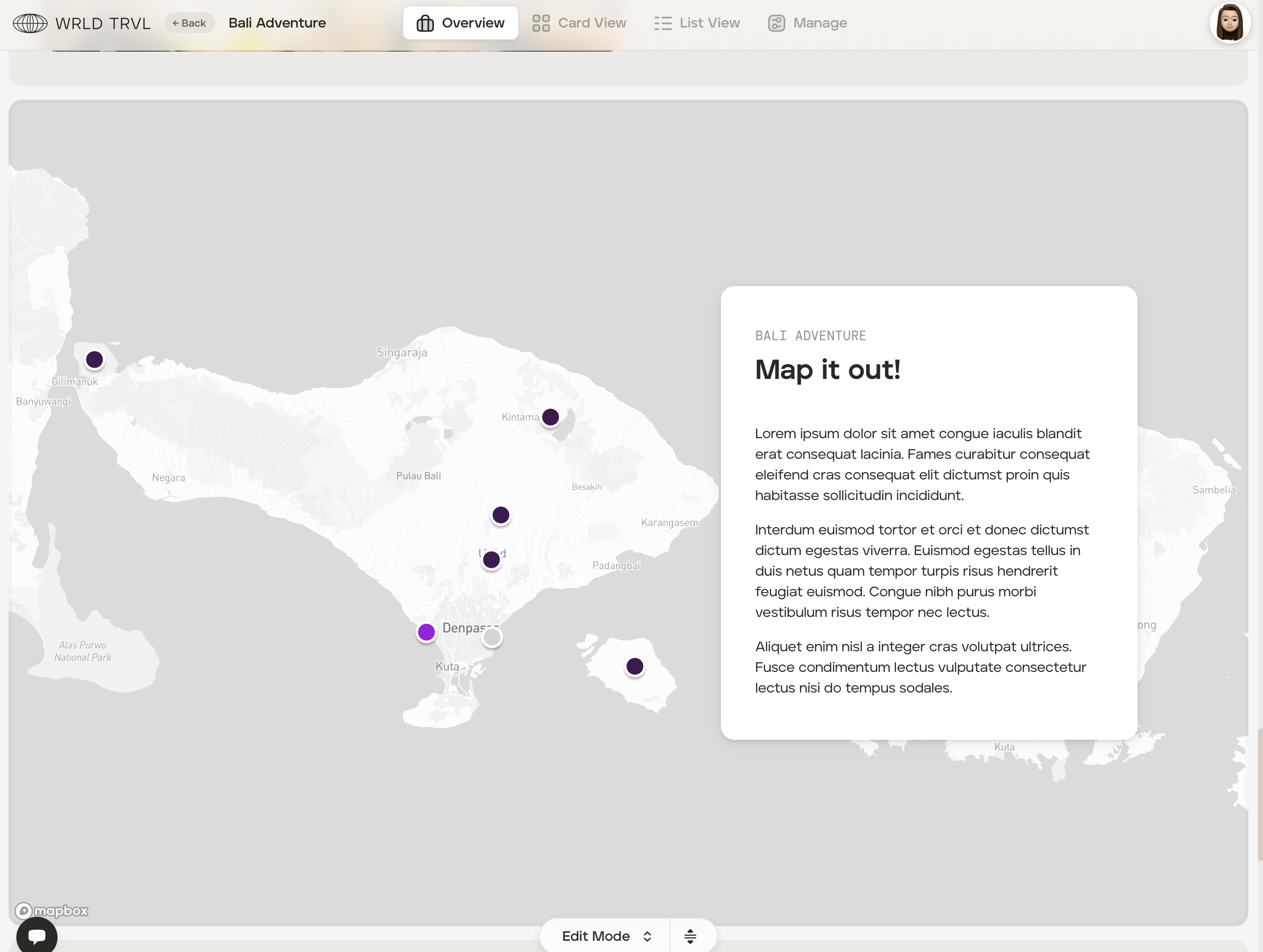Switch to the Card View tab
Viewport: 1263px width, 952px height.
[580, 24]
